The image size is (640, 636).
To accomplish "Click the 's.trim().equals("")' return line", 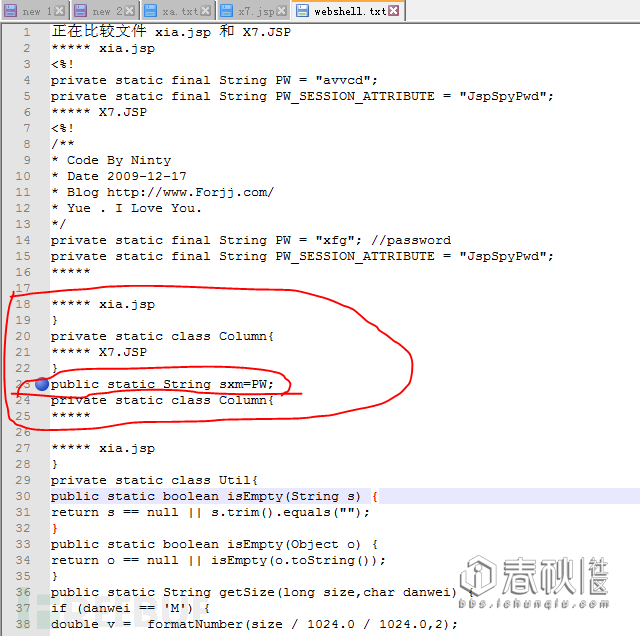I will [210, 512].
